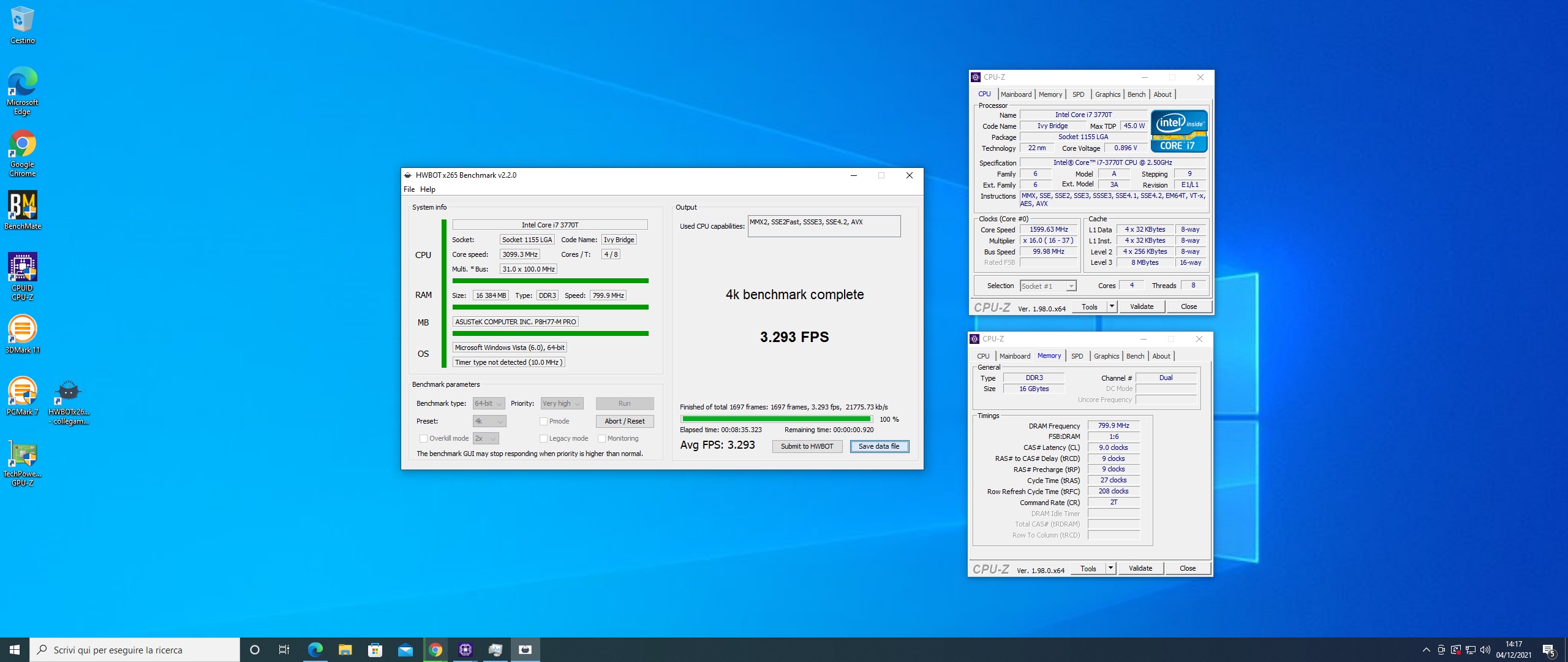Toggle the Legacy mode checkbox

pos(543,438)
